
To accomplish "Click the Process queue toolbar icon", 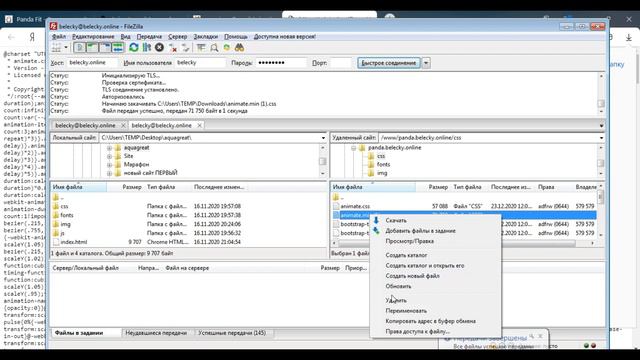I will click(147, 48).
